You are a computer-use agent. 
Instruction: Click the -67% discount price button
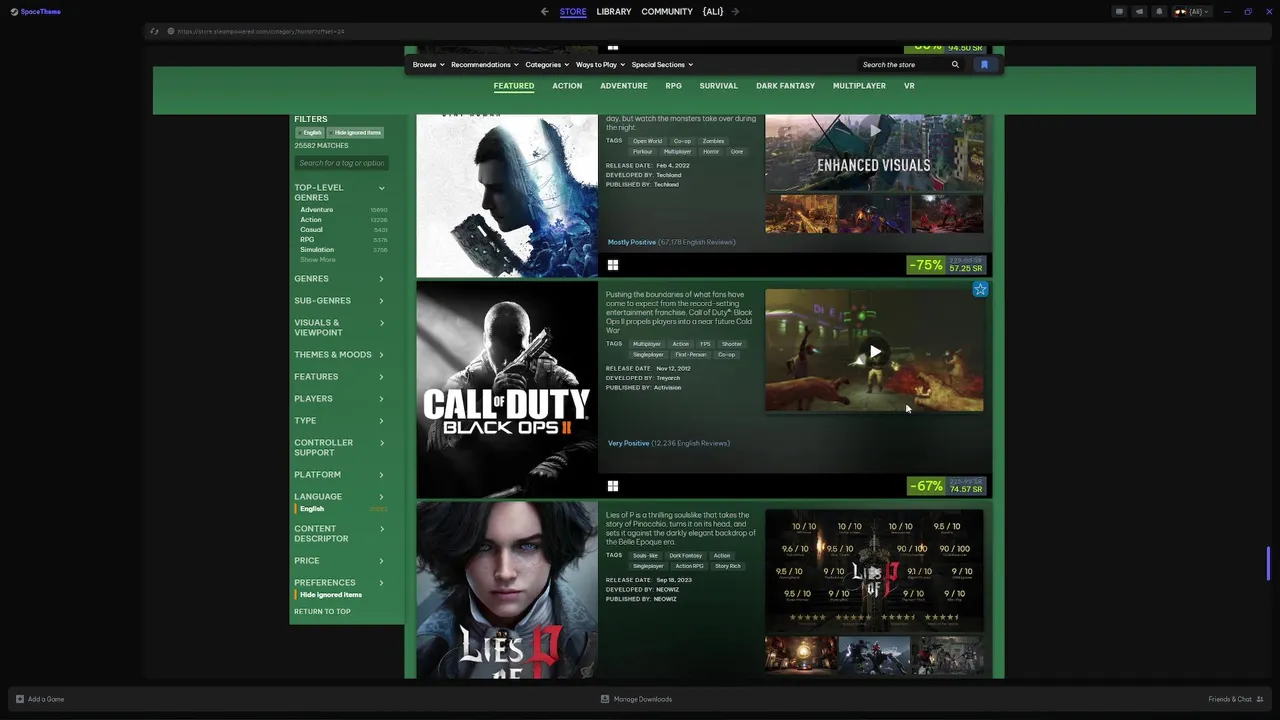(947, 486)
